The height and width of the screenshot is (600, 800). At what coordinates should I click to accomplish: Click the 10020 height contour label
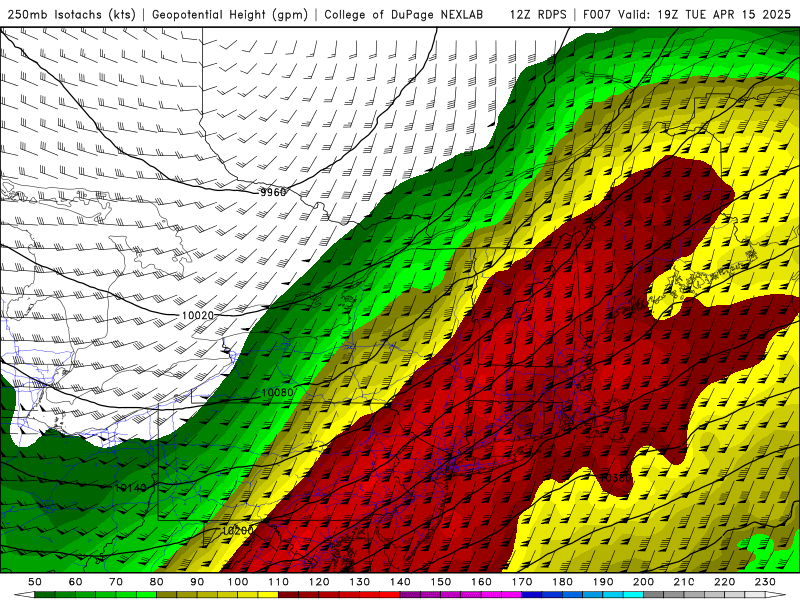[x=197, y=315]
